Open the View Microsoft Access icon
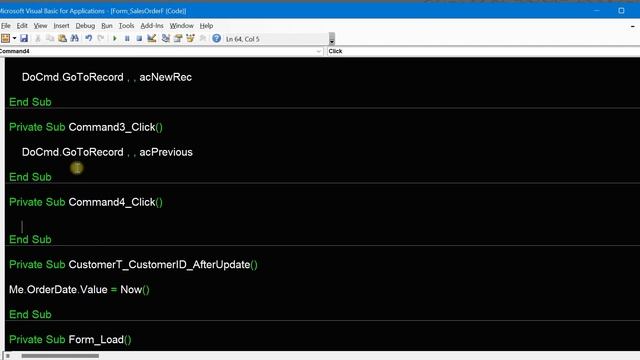Screen dimensions: 640x360 5,38
